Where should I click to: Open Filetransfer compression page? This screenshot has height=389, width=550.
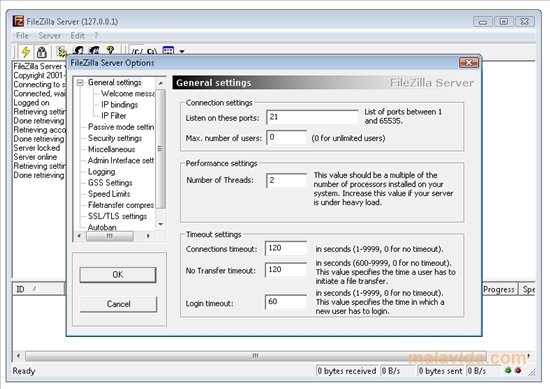[121, 205]
